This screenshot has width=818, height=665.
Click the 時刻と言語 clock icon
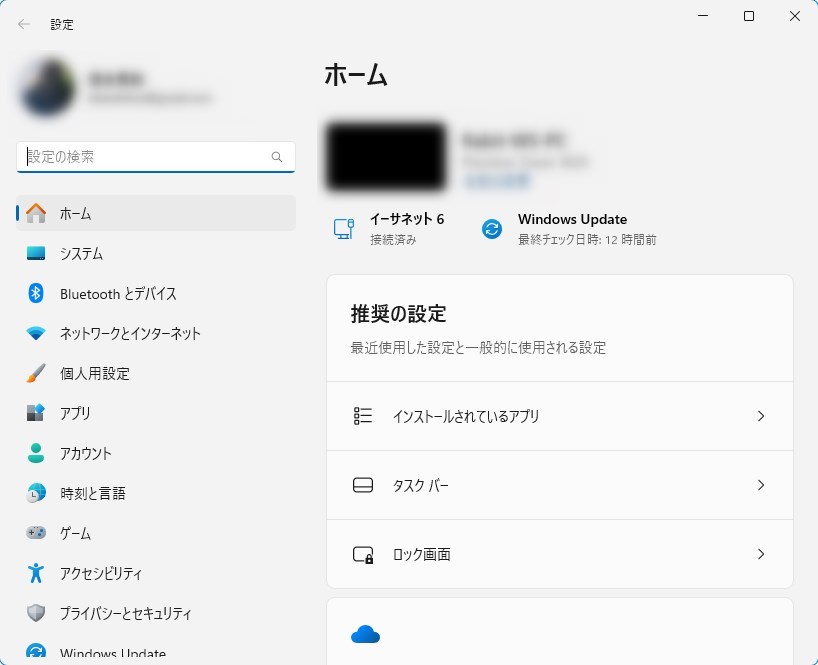[x=36, y=493]
